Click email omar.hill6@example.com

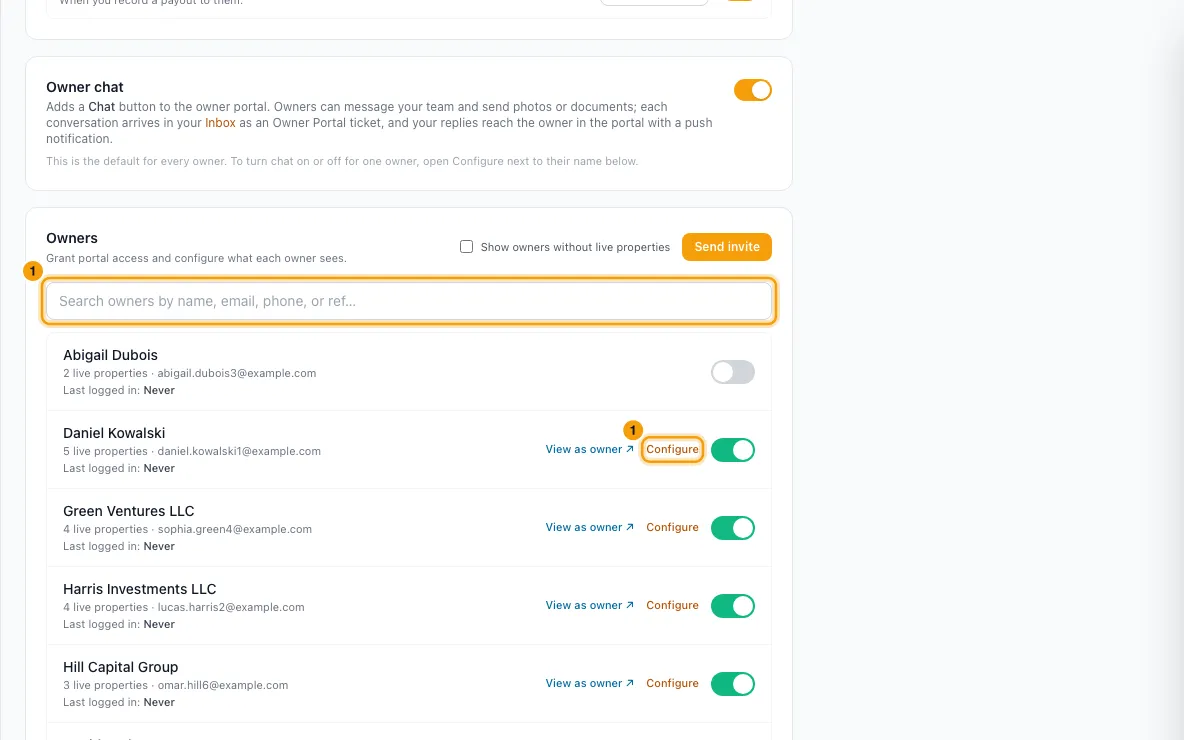pyautogui.click(x=223, y=685)
